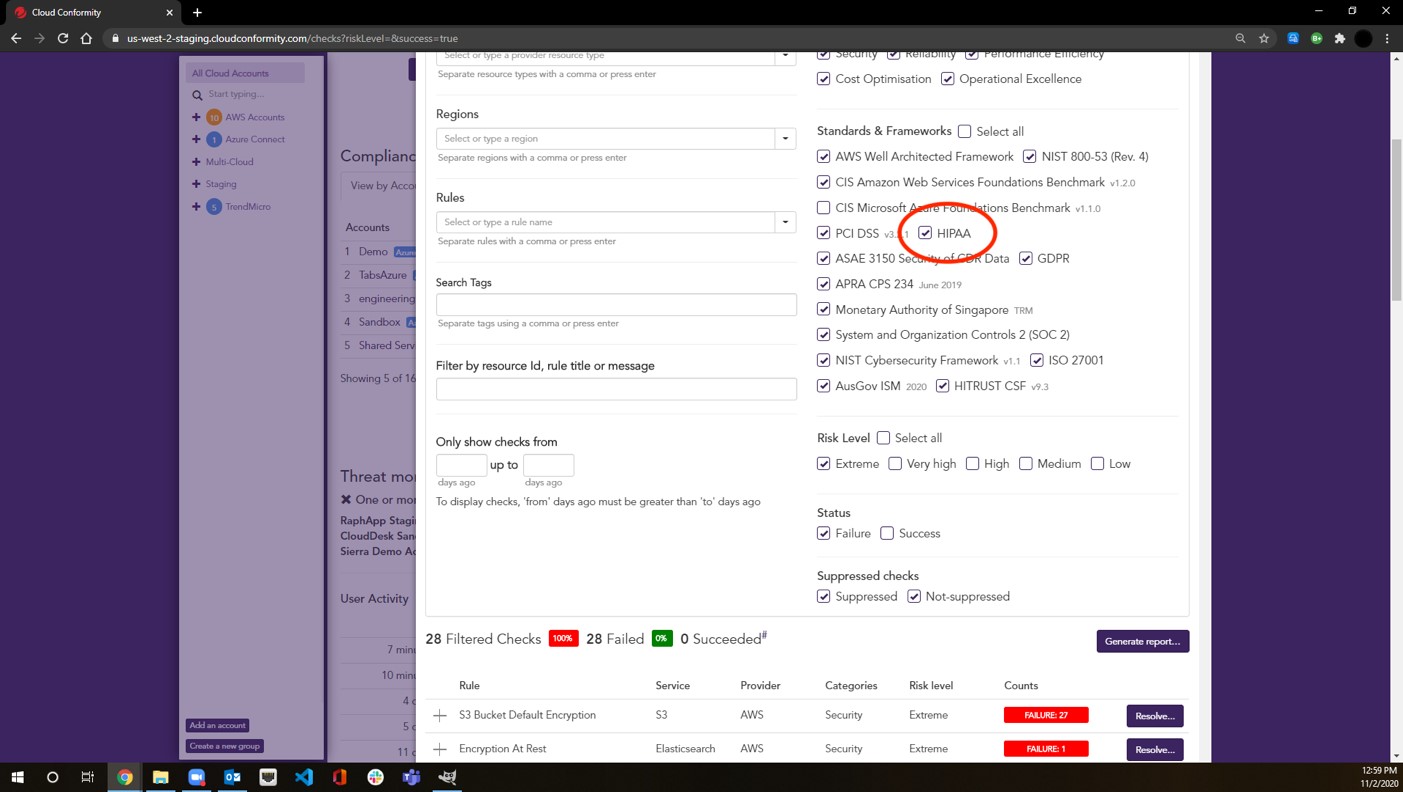The height and width of the screenshot is (792, 1403).
Task: Expand the Azure Connect group
Action: pos(196,139)
